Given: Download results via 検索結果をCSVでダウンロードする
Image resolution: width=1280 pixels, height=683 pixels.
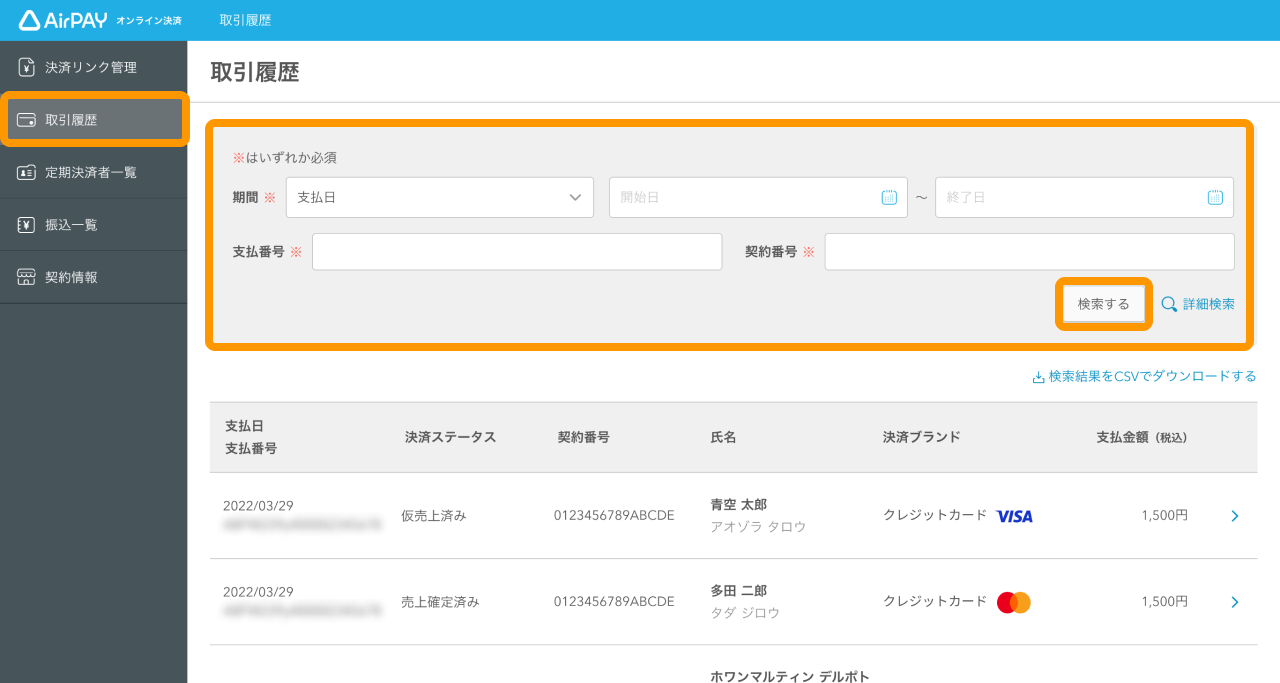Looking at the screenshot, I should [x=1144, y=377].
